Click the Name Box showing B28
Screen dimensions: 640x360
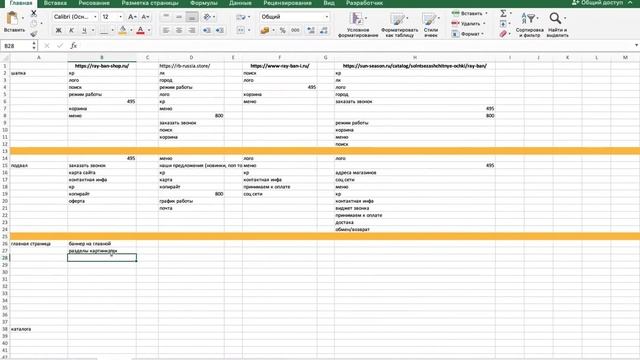click(x=16, y=46)
